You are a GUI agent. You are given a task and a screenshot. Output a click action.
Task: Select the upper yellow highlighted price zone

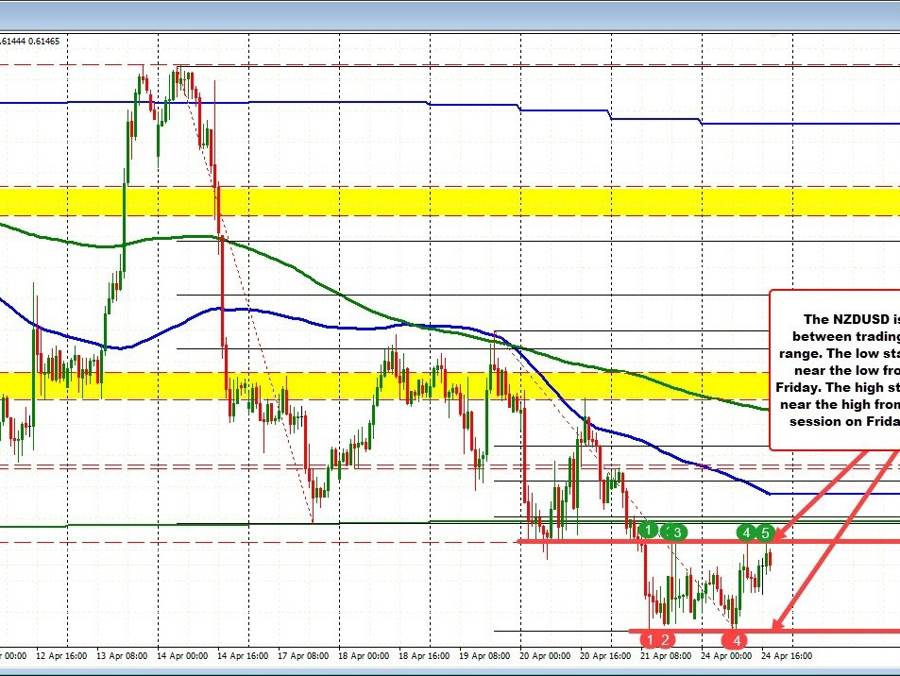400,200
